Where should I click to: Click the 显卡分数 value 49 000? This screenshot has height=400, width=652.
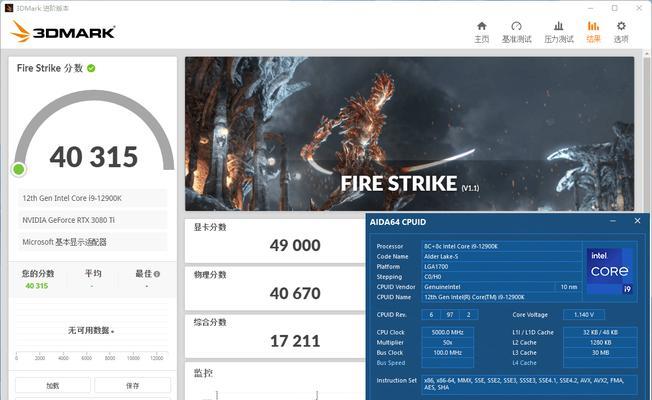click(295, 245)
